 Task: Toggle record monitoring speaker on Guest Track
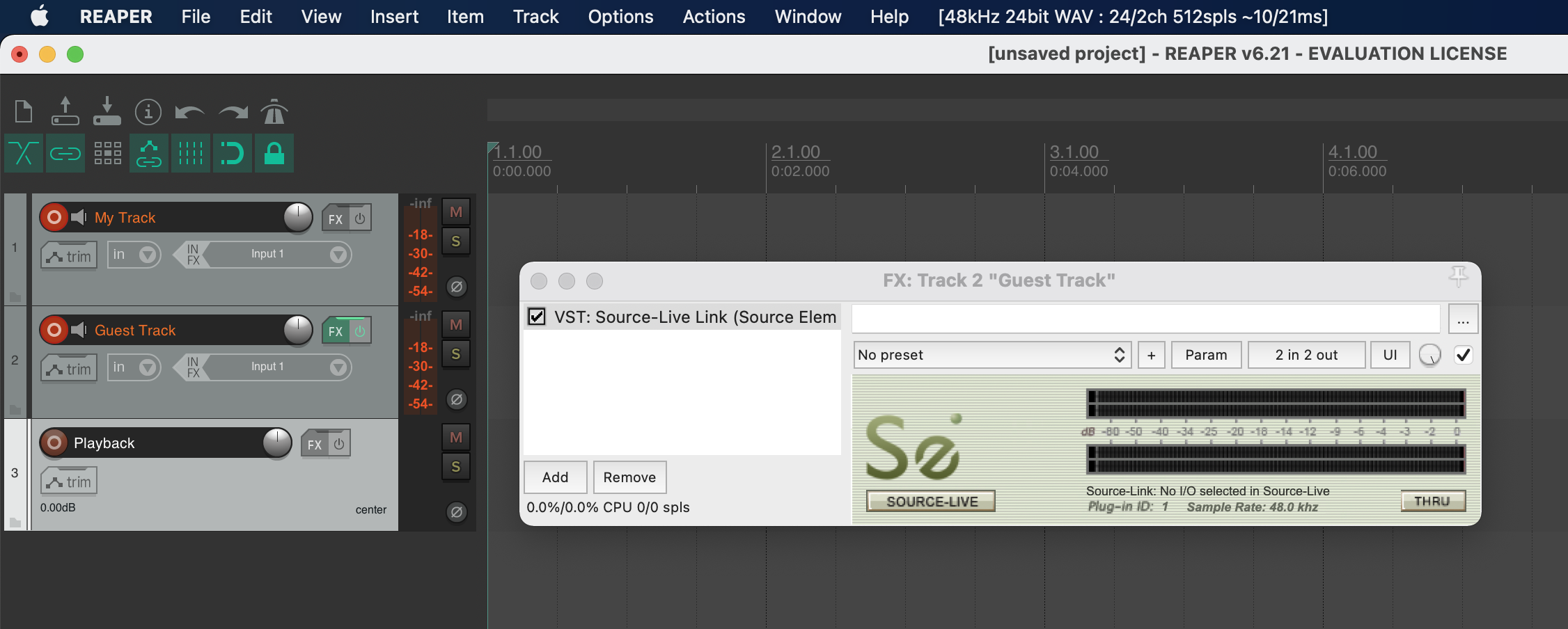click(79, 330)
